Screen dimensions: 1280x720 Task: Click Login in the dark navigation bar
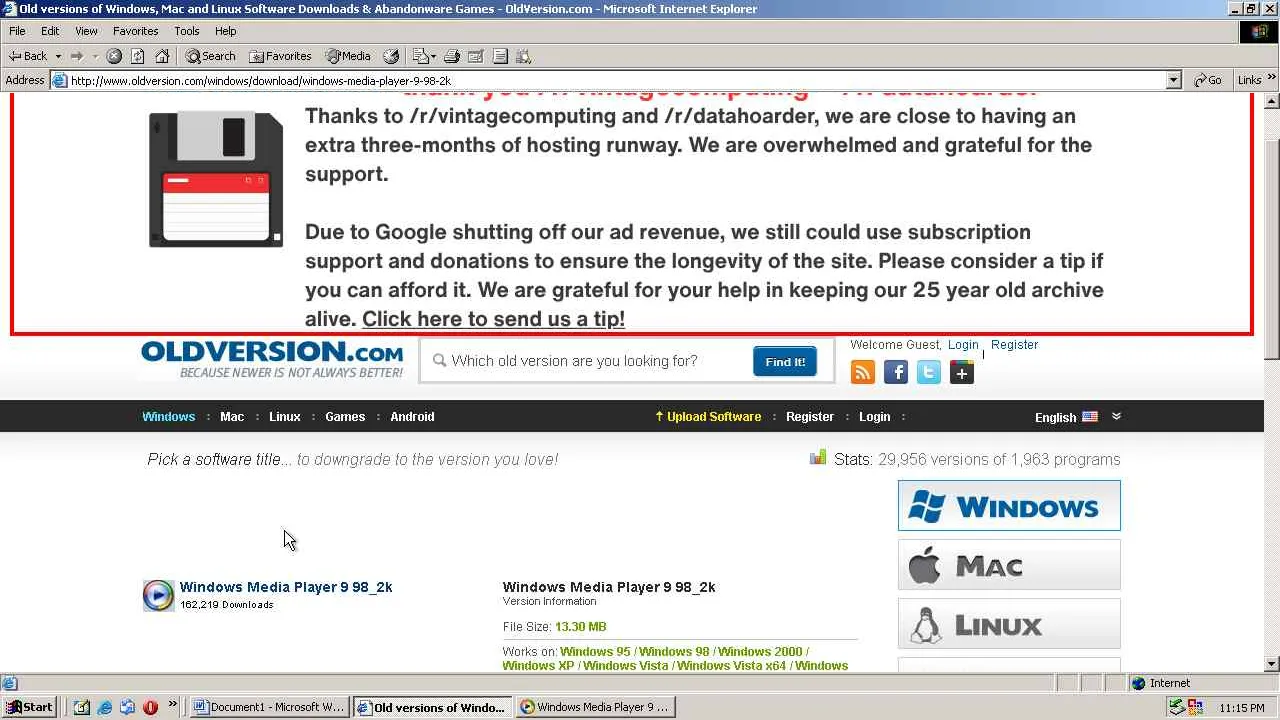pyautogui.click(x=874, y=416)
